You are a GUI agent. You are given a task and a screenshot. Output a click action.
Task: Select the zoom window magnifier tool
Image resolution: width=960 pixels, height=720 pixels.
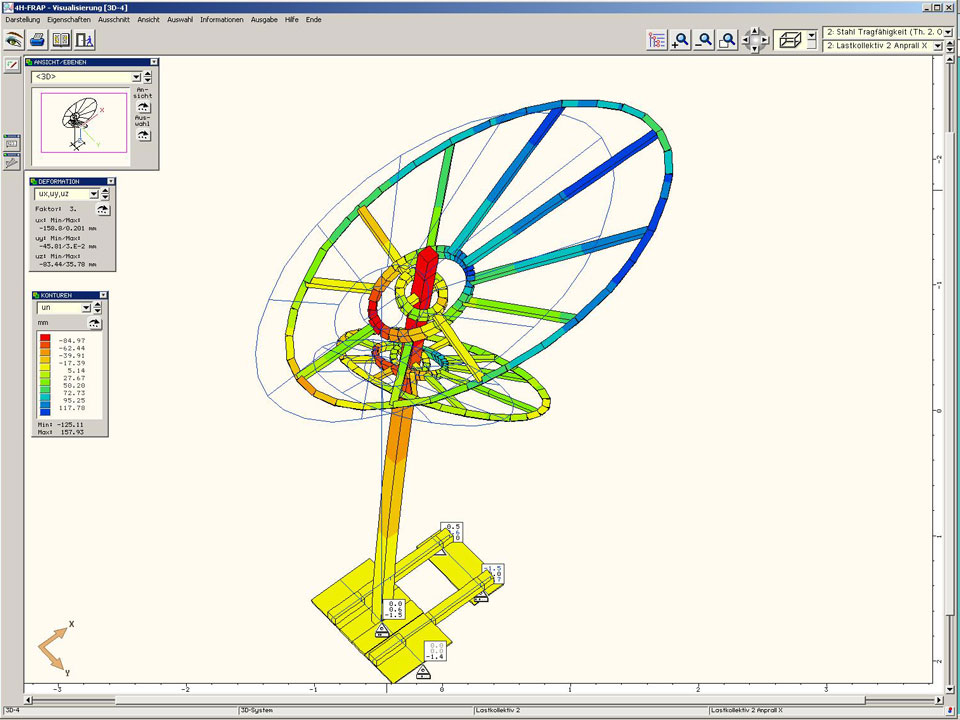(x=728, y=40)
